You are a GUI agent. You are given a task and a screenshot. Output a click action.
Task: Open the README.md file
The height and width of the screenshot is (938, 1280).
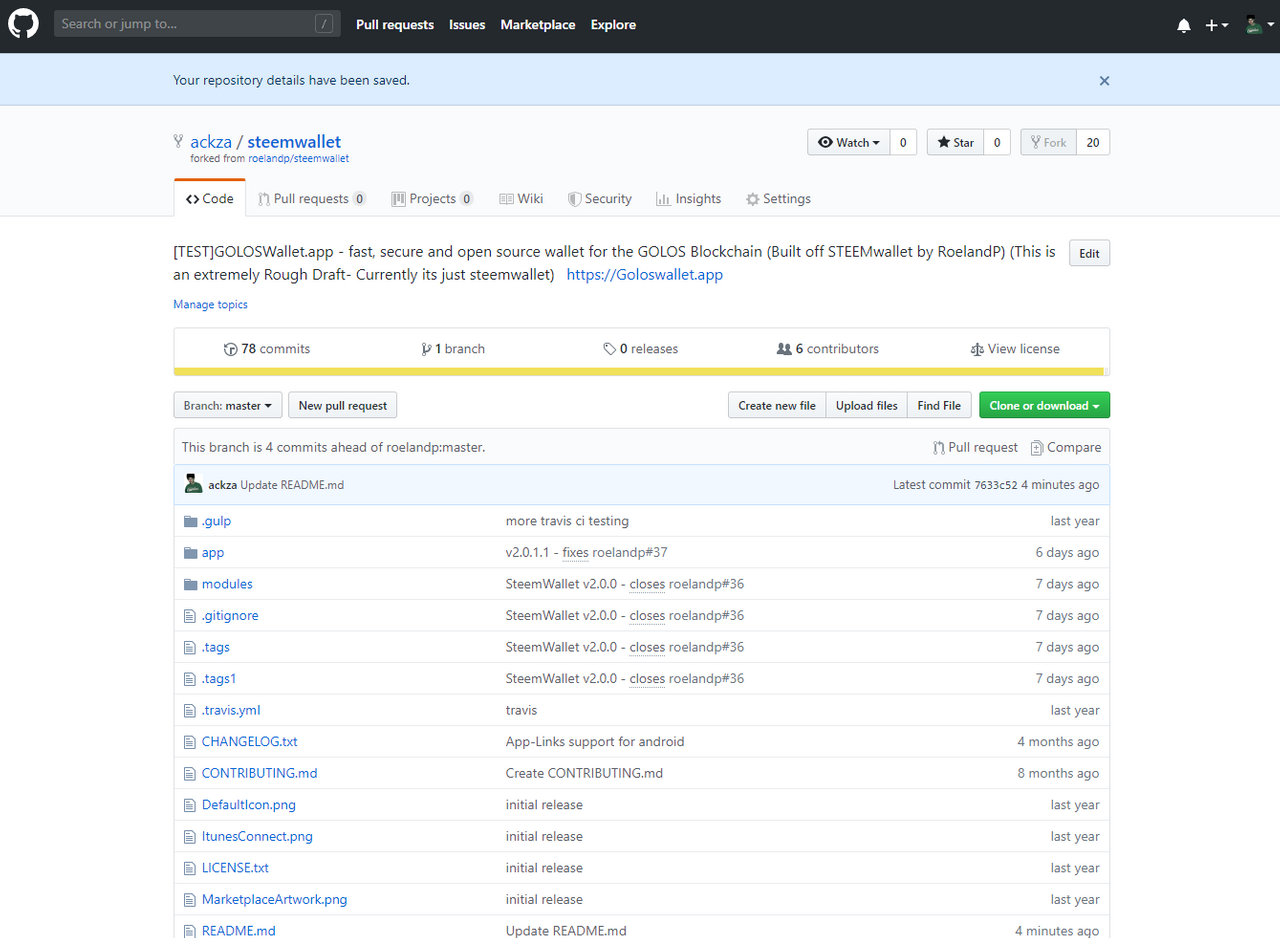click(x=238, y=931)
